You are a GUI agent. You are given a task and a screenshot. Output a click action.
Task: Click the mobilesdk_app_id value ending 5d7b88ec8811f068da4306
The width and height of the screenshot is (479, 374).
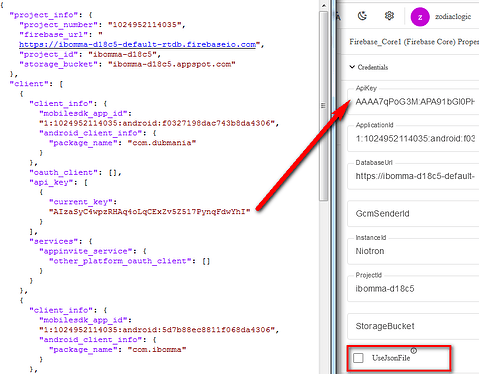click(157, 330)
